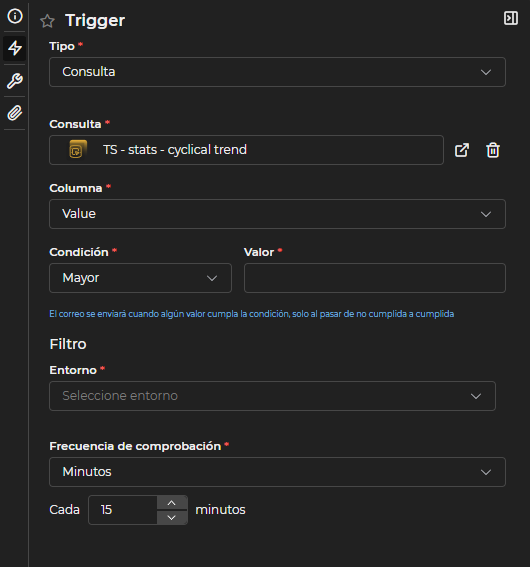530x567 pixels.
Task: Open the Seleccione entorno dropdown
Action: coord(272,396)
